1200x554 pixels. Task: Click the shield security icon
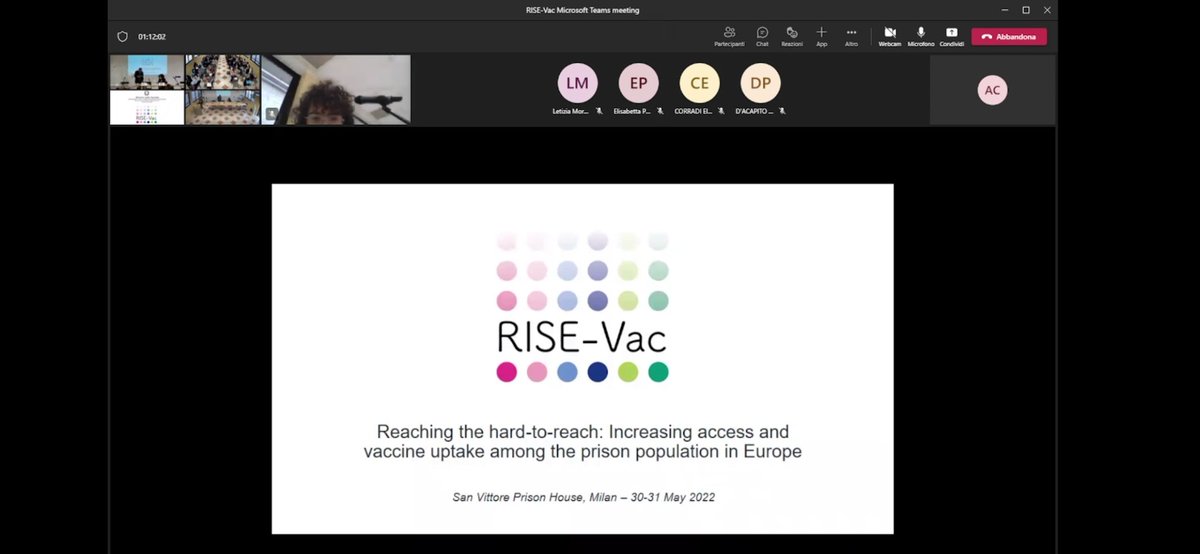123,37
